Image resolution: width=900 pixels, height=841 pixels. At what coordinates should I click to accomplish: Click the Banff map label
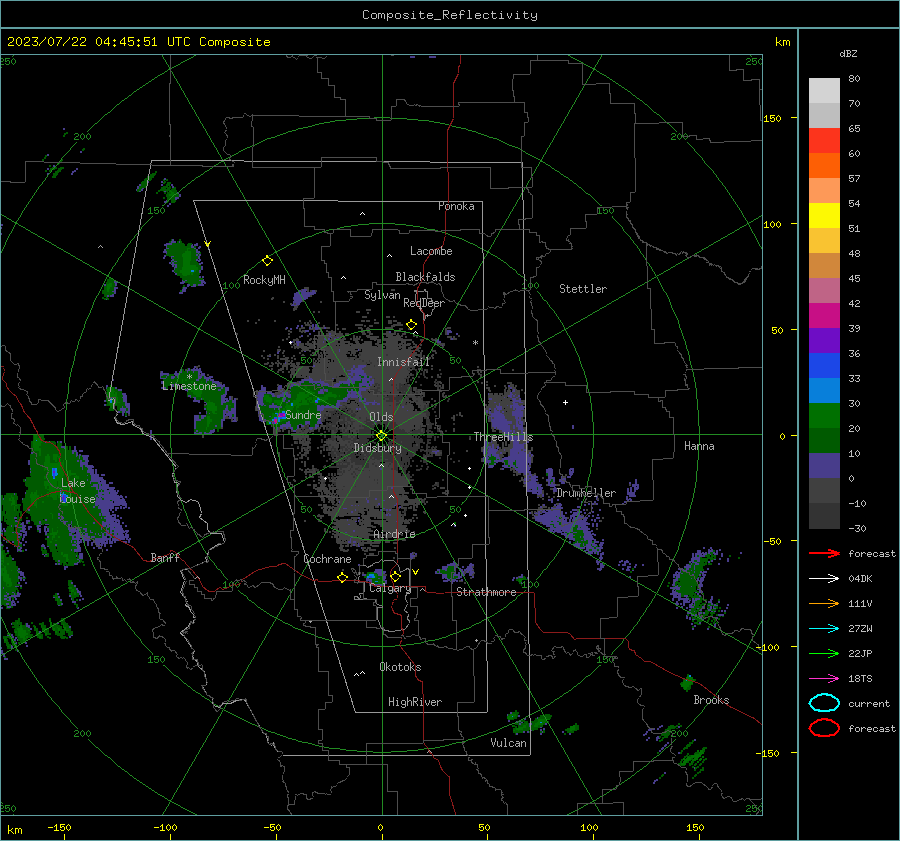(x=165, y=557)
